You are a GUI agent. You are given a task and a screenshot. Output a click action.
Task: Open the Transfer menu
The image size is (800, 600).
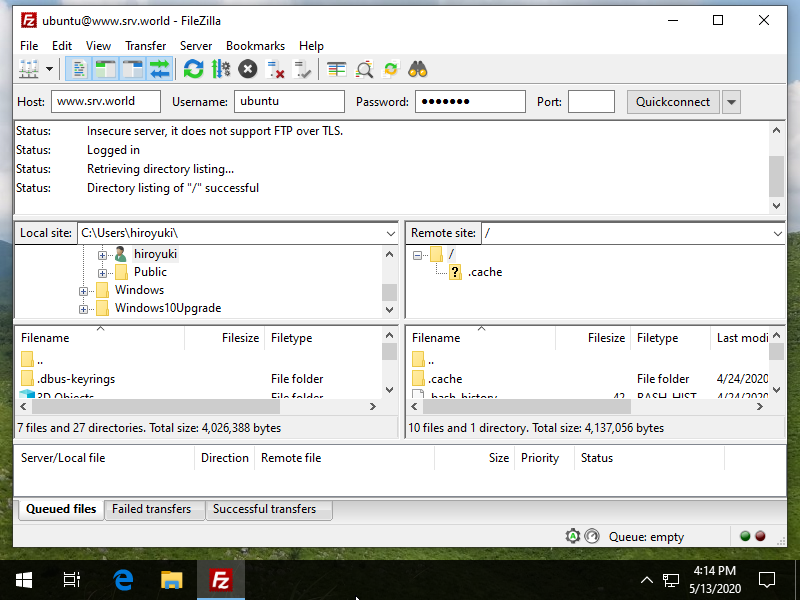coord(146,46)
